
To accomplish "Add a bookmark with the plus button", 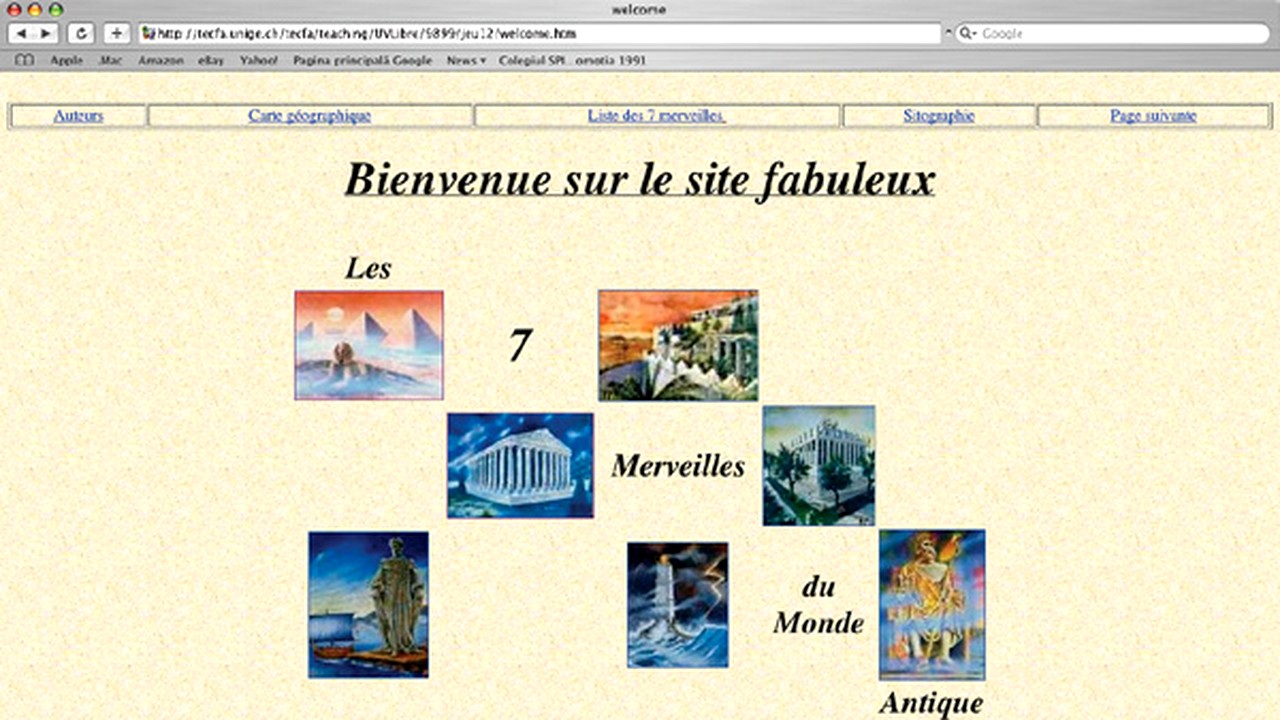I will pyautogui.click(x=116, y=34).
